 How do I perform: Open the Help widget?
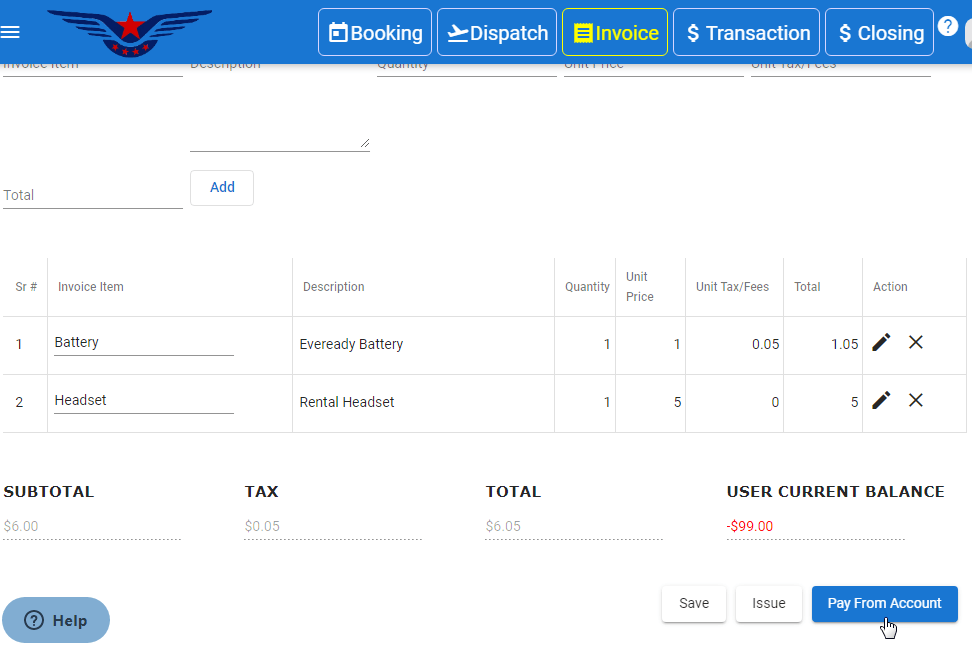pyautogui.click(x=56, y=620)
